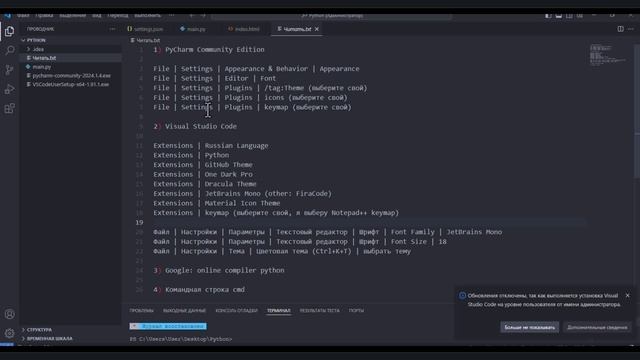Click the info icon in update notification
640x360 pixels.
point(462,296)
